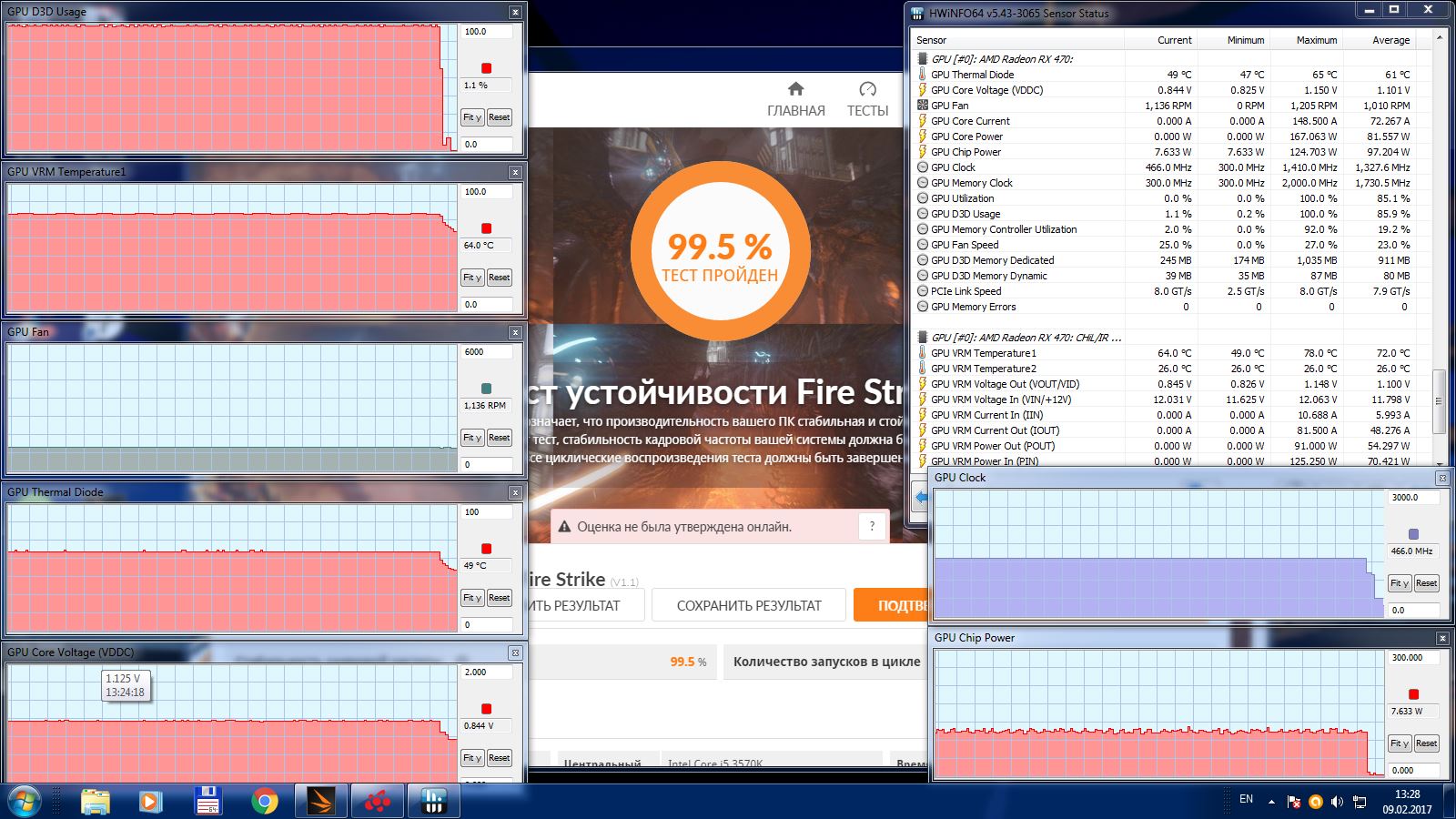Launch Windows Media Player from the taskbar

[x=151, y=802]
